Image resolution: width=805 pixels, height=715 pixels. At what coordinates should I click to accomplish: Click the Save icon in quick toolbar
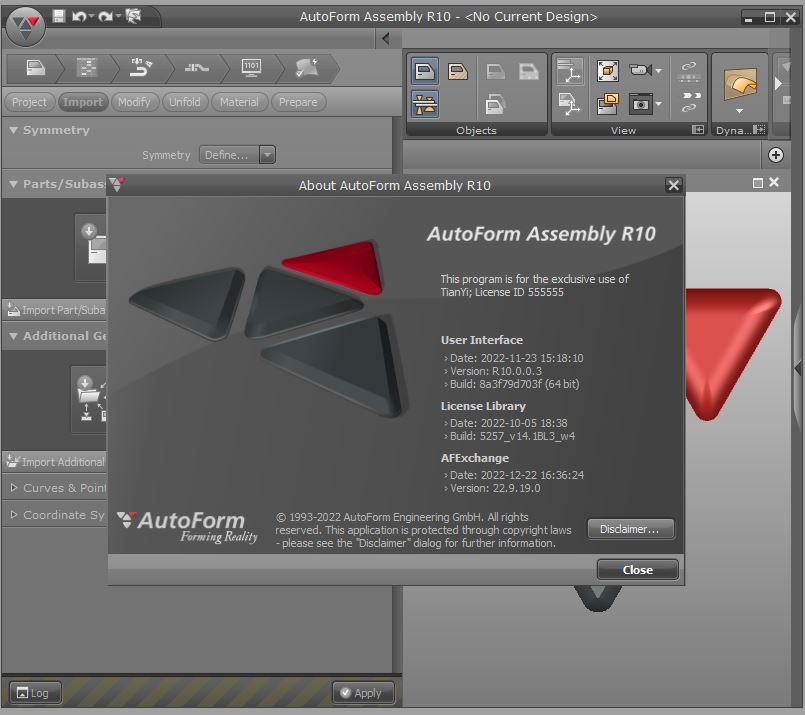[59, 16]
